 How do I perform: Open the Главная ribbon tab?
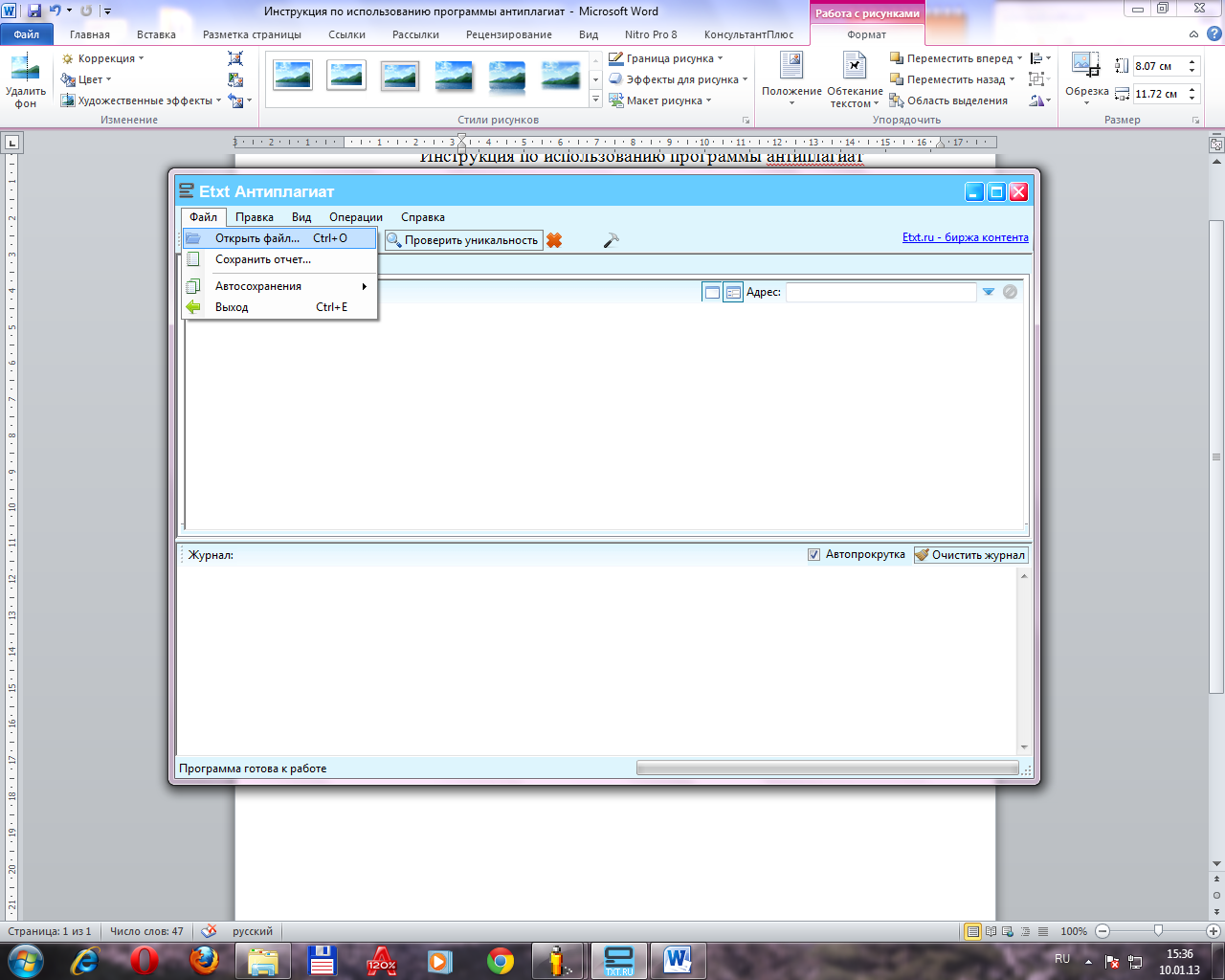(x=90, y=34)
